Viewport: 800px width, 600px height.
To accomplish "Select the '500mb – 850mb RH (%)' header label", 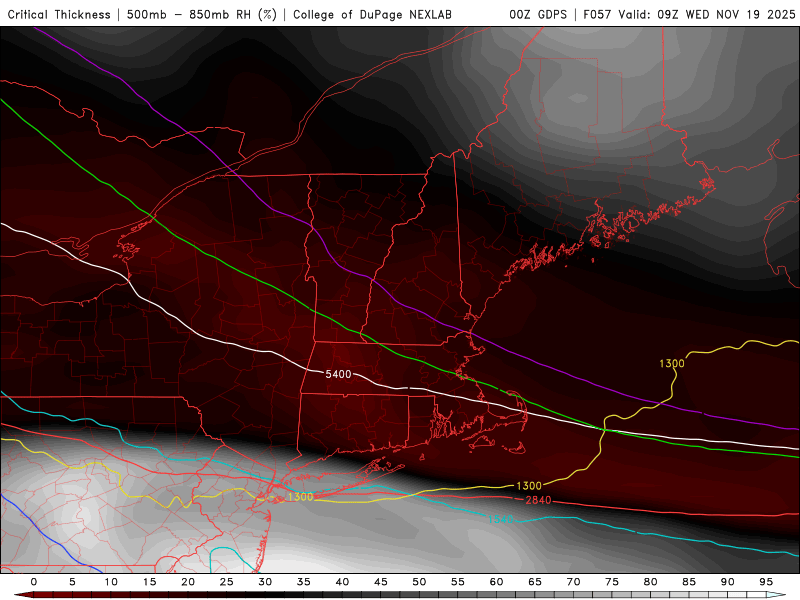I will pyautogui.click(x=202, y=15).
